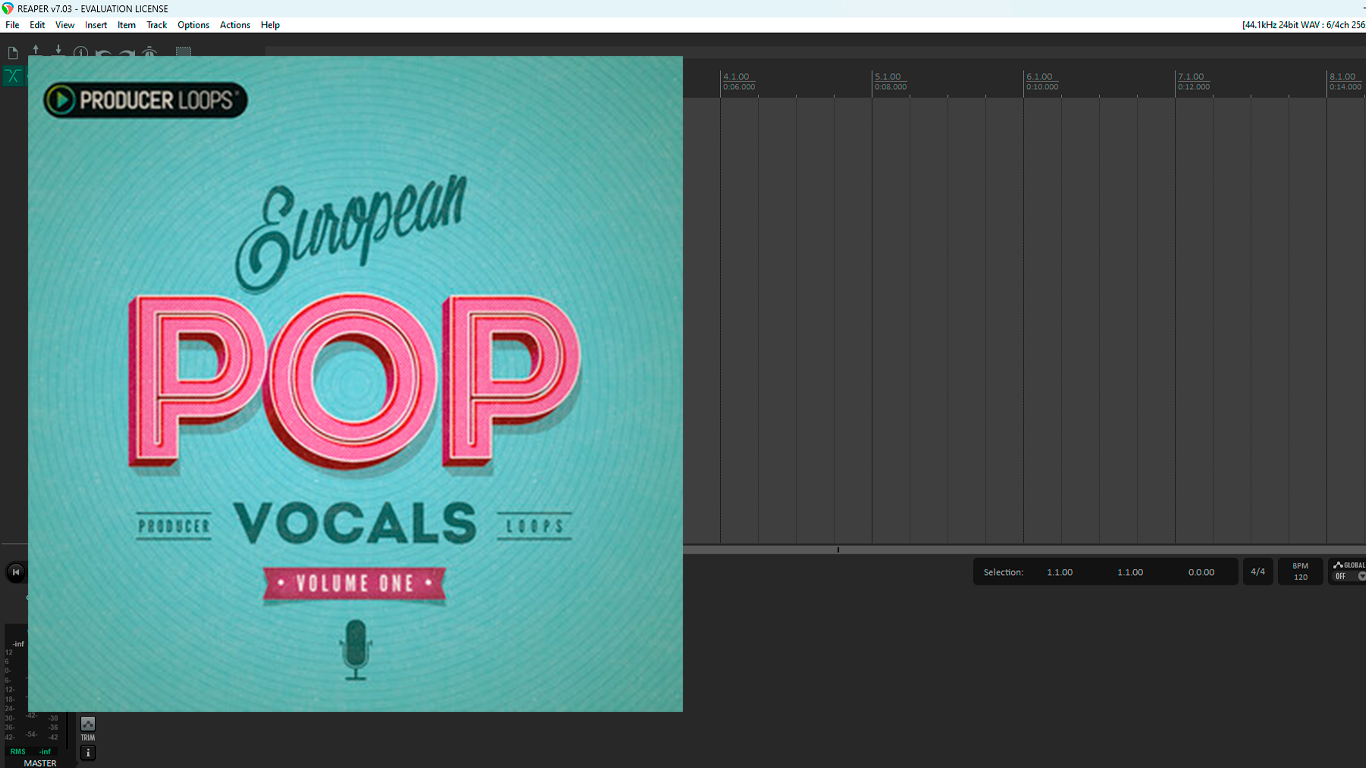Click the Undo toolbar icon
The width and height of the screenshot is (1366, 768).
[104, 52]
